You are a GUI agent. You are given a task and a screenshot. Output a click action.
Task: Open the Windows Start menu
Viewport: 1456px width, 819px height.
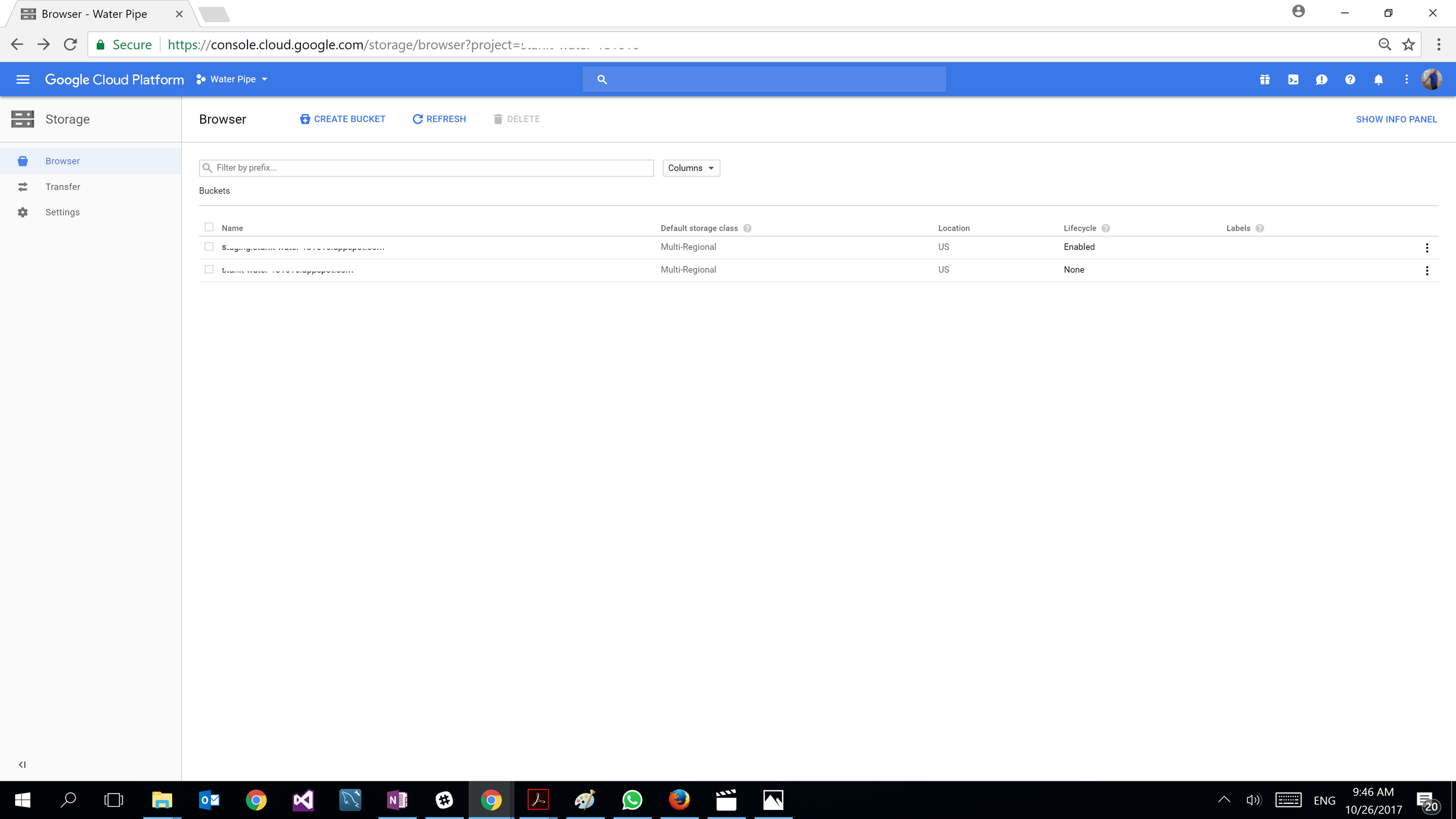pyautogui.click(x=22, y=800)
